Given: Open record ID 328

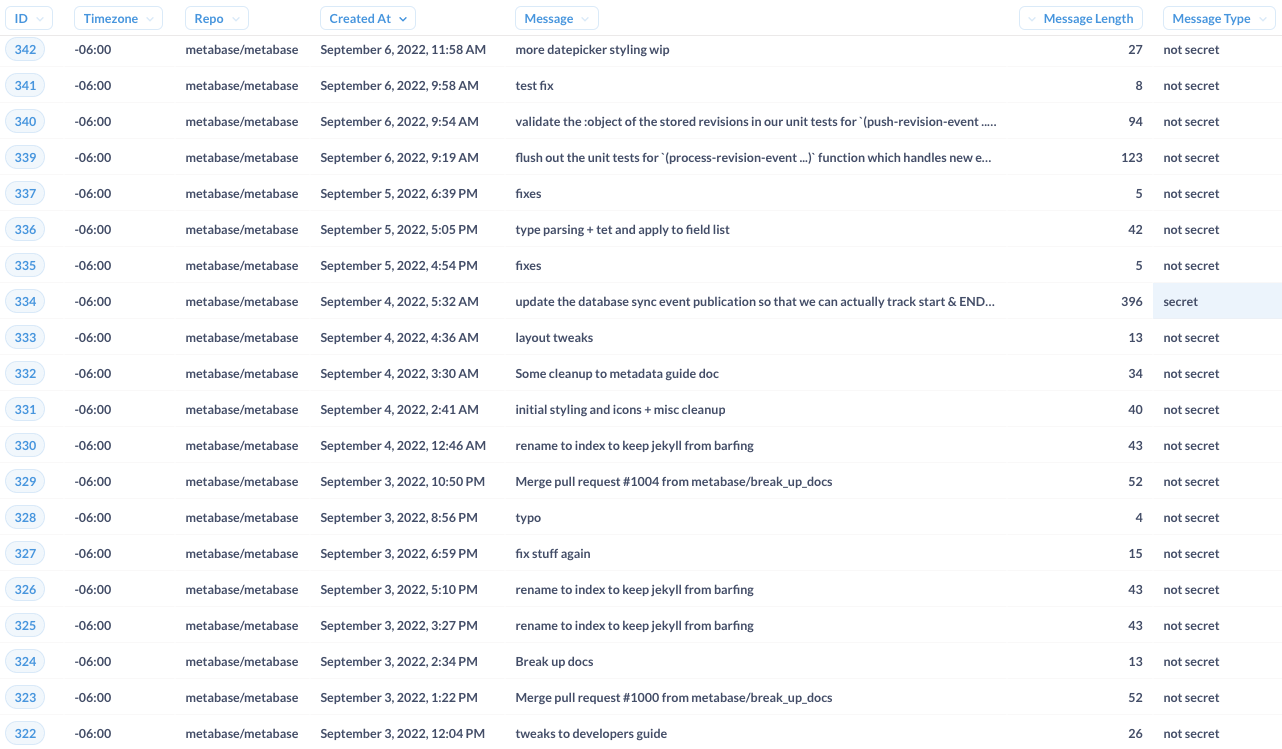Looking at the screenshot, I should click(x=25, y=518).
